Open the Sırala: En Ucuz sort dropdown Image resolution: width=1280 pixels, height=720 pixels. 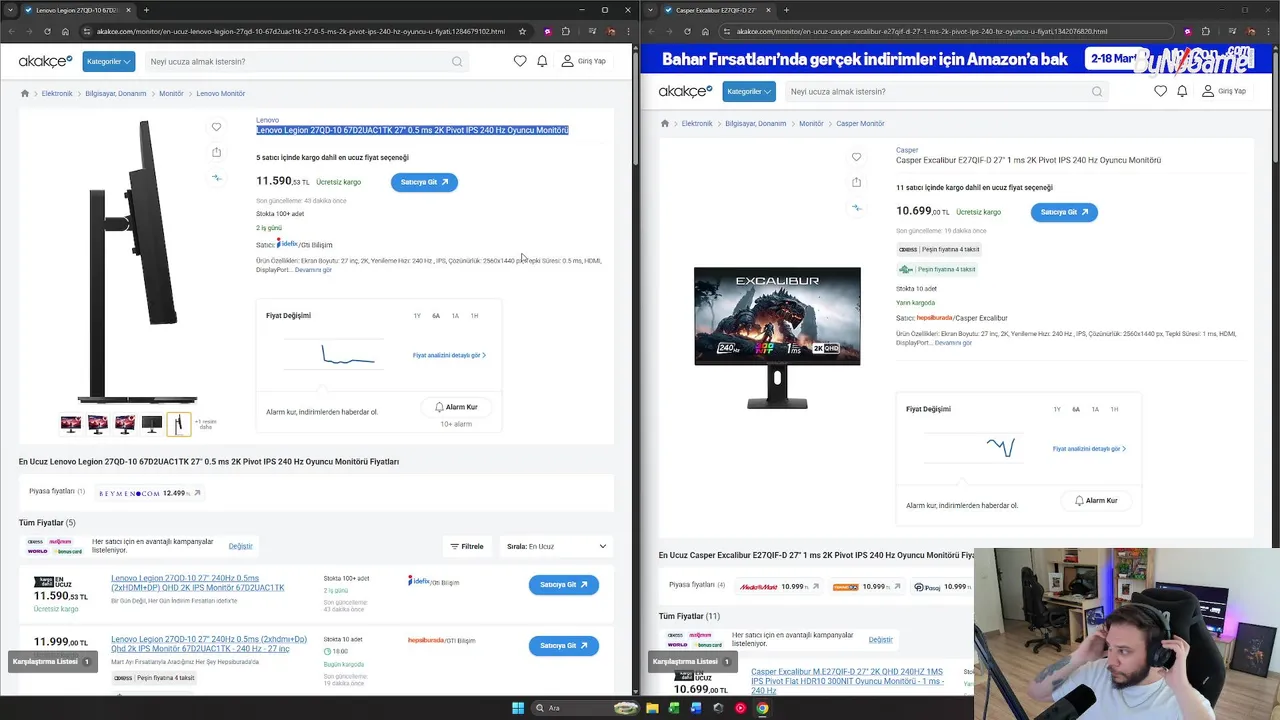click(556, 546)
